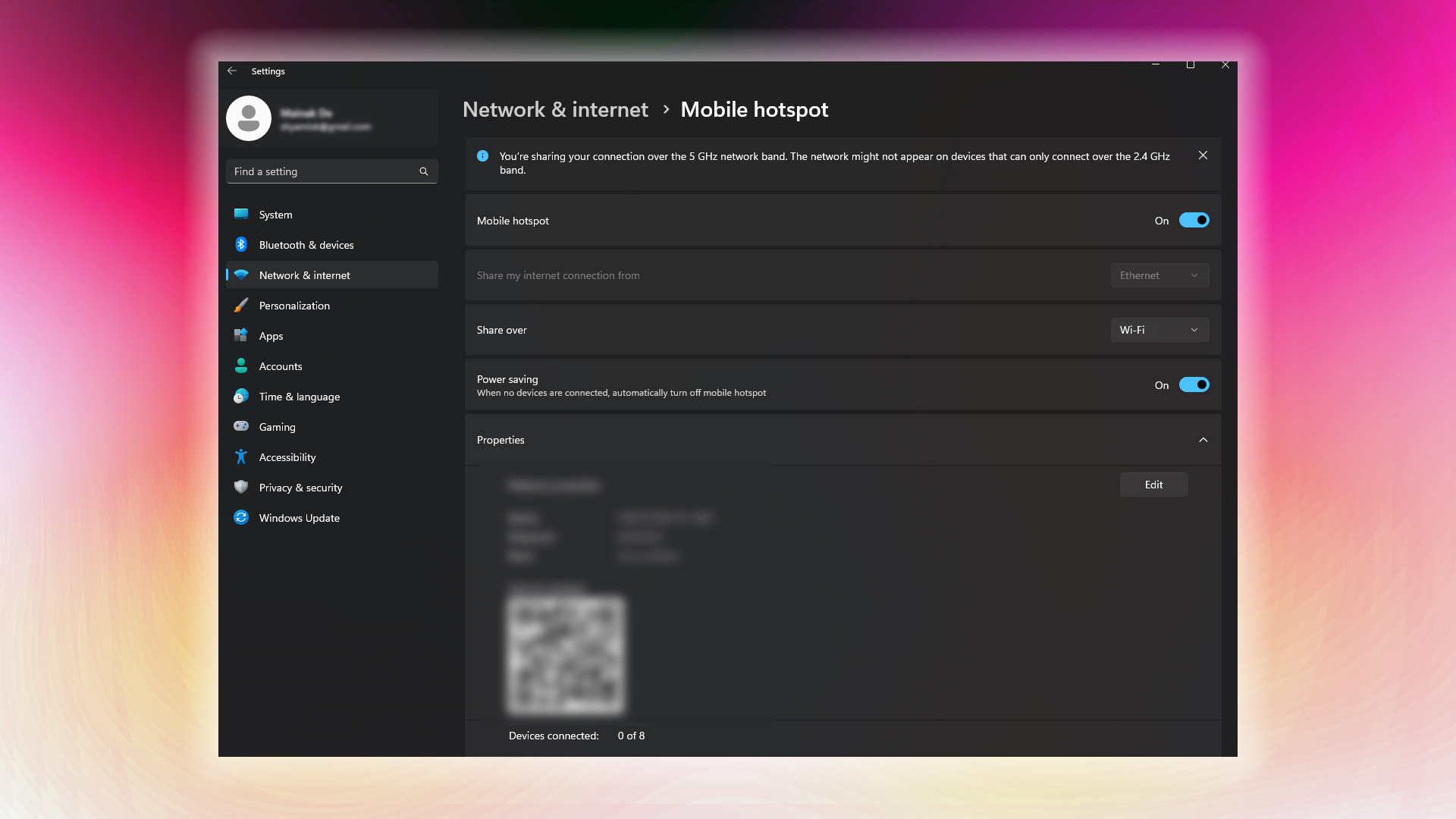Close the Settings window
The height and width of the screenshot is (819, 1456).
1225,65
